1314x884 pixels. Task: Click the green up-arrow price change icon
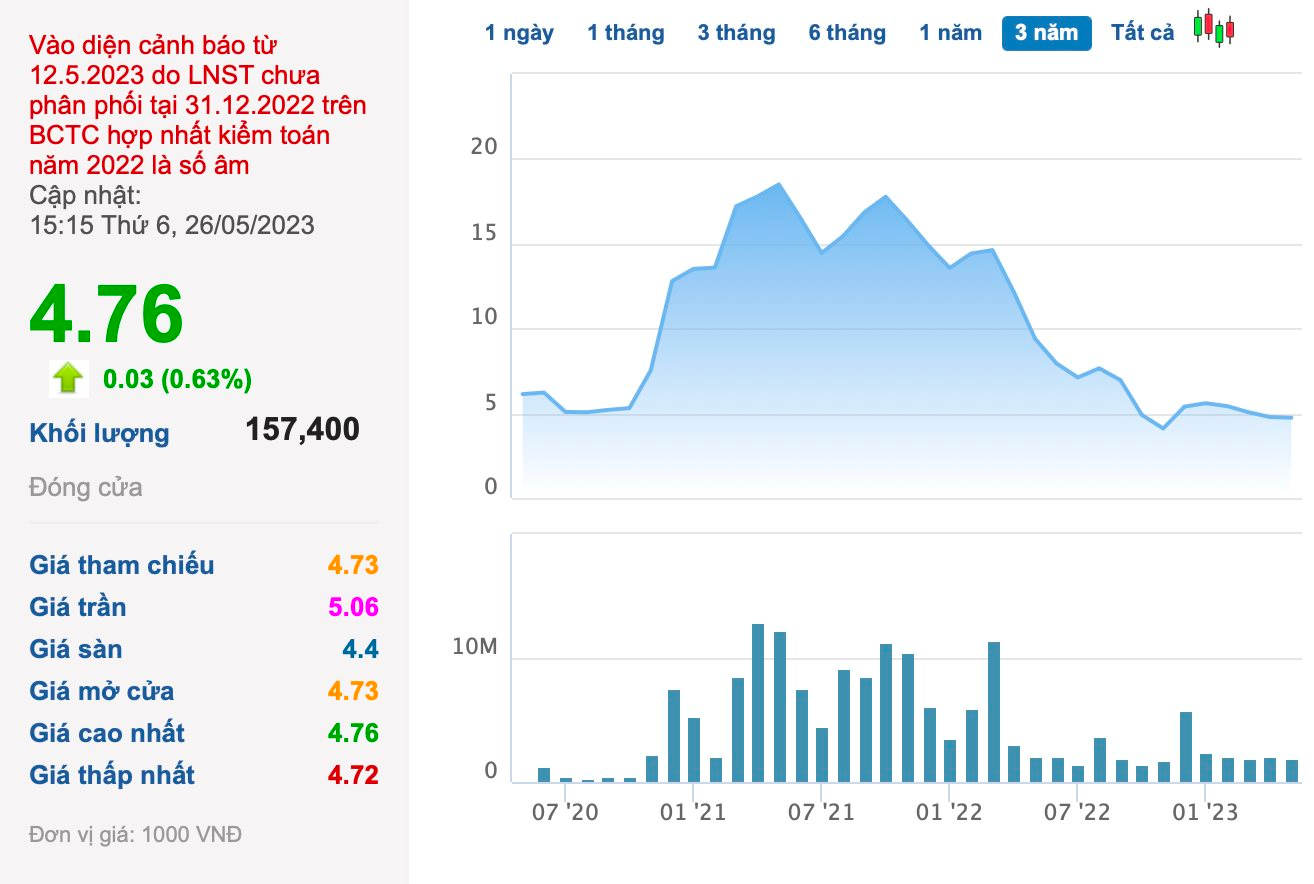[x=68, y=378]
